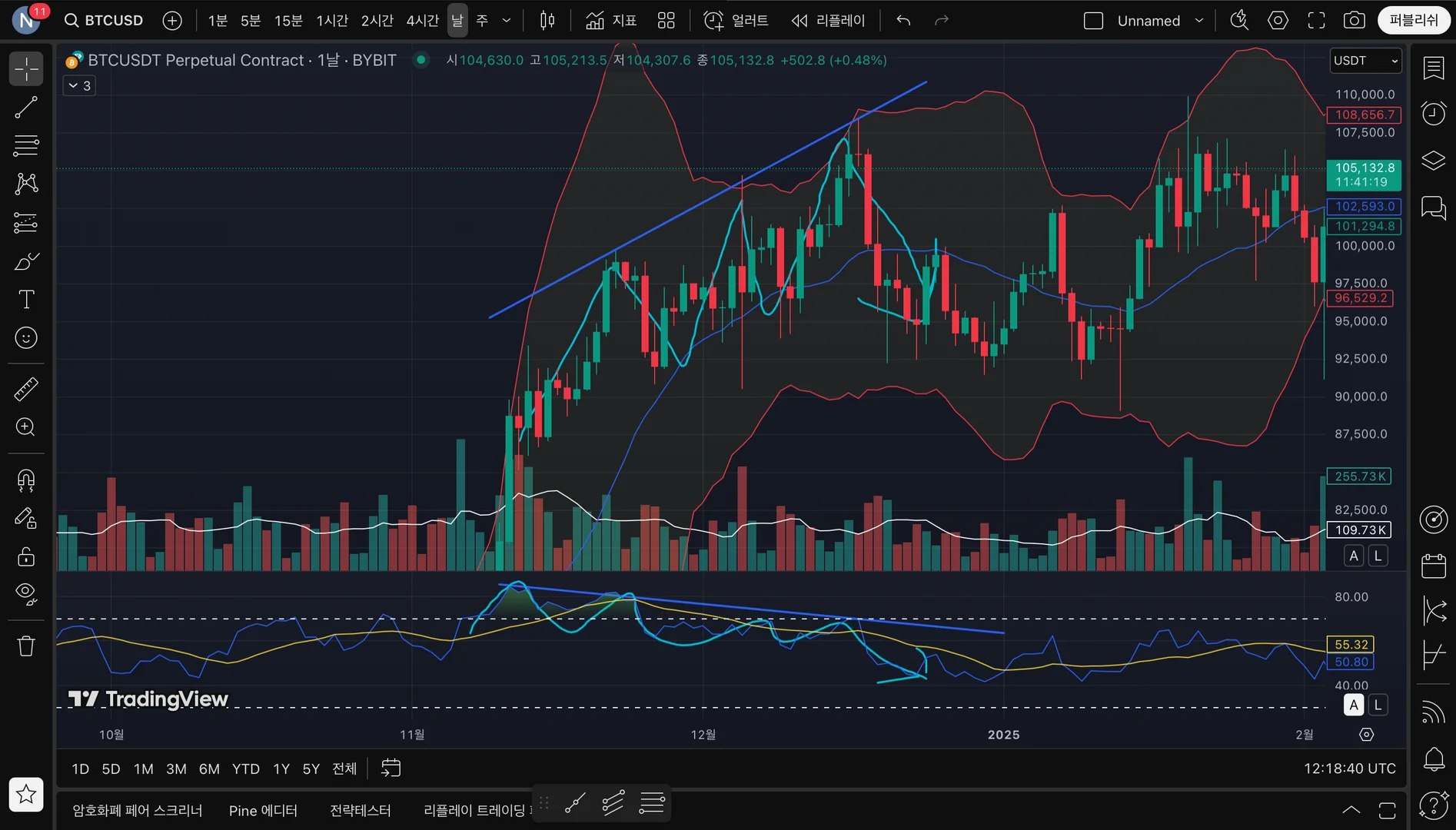Select the Fibonacci retracement tool
Viewport: 1456px width, 830px height.
tap(26, 145)
